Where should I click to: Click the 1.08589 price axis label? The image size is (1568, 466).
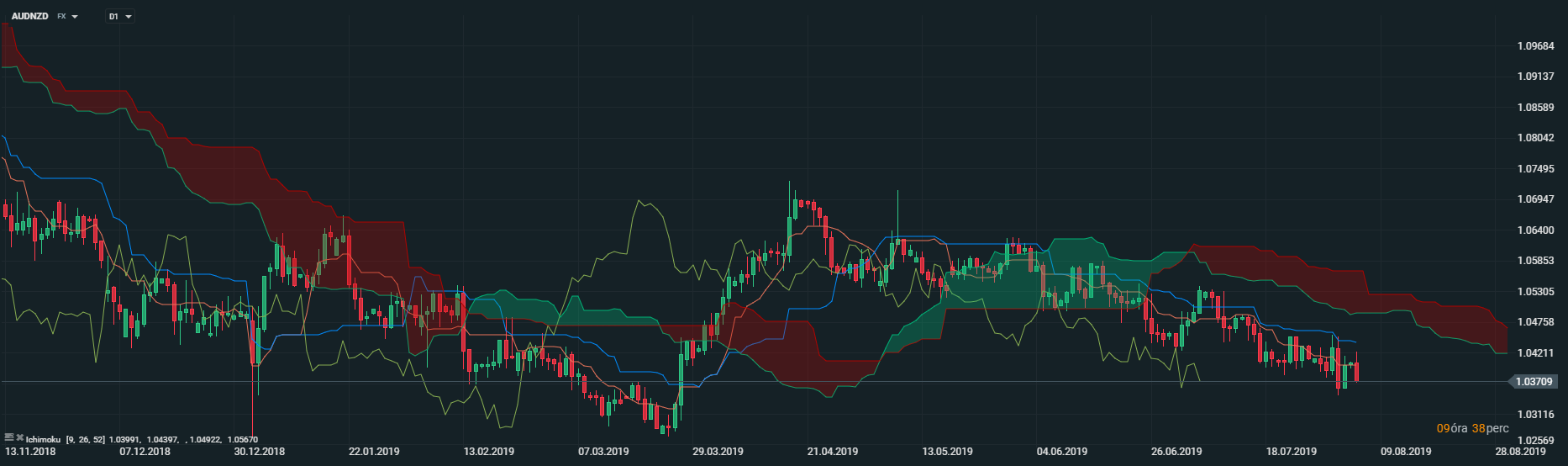coord(1535,108)
